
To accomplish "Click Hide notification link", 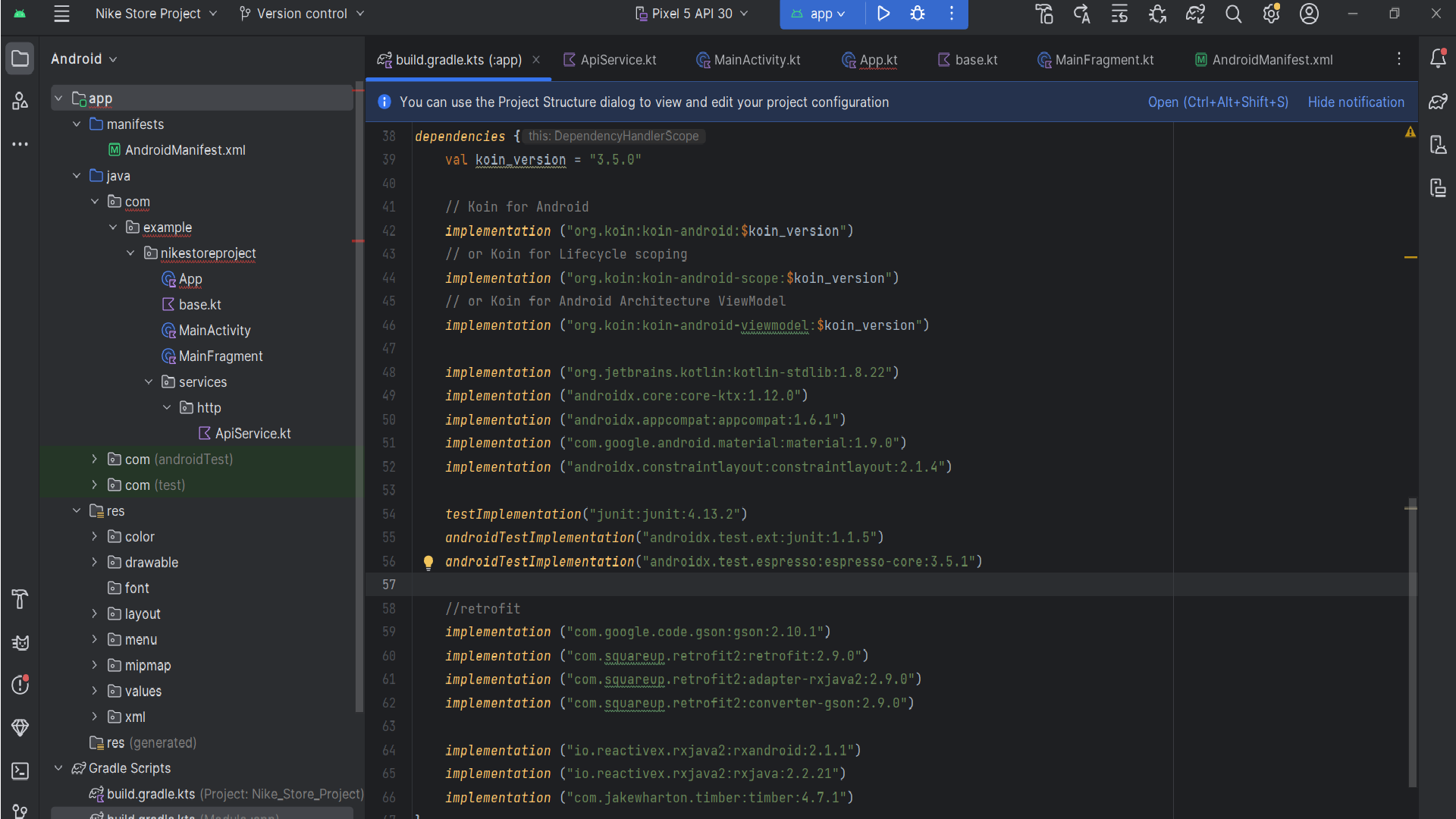I will coord(1356,102).
